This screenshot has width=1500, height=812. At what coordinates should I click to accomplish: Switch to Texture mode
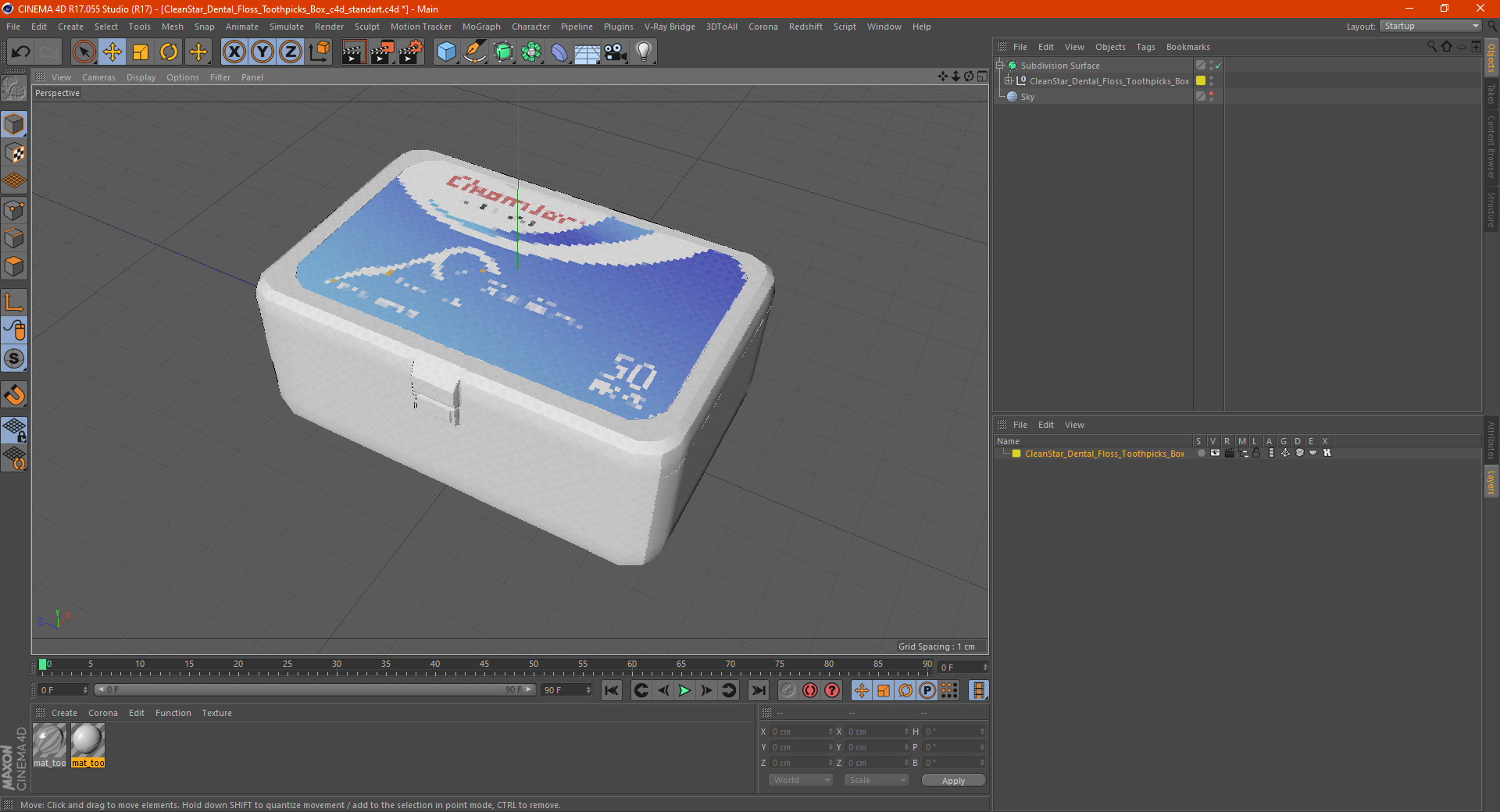(x=14, y=153)
